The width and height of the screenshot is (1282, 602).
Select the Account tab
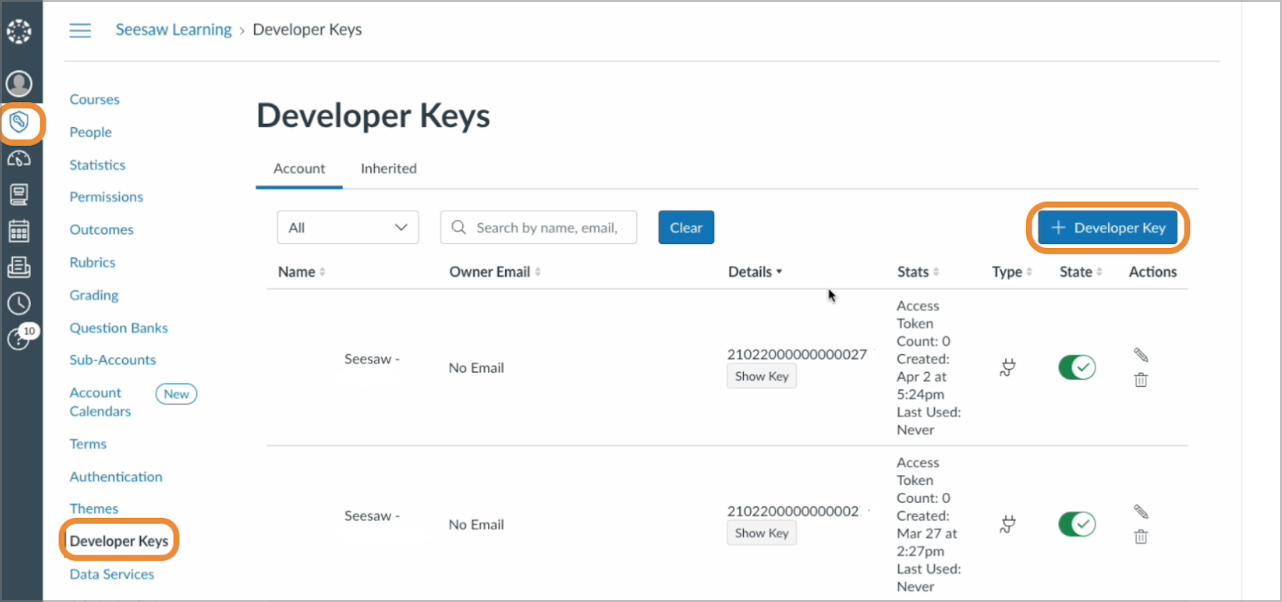pyautogui.click(x=299, y=169)
